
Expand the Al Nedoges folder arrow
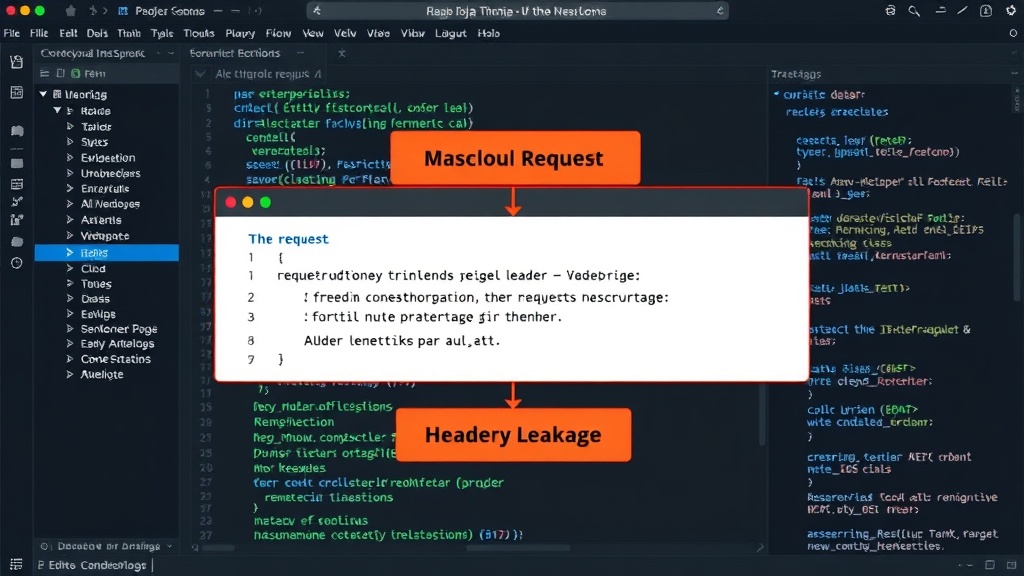tap(70, 204)
